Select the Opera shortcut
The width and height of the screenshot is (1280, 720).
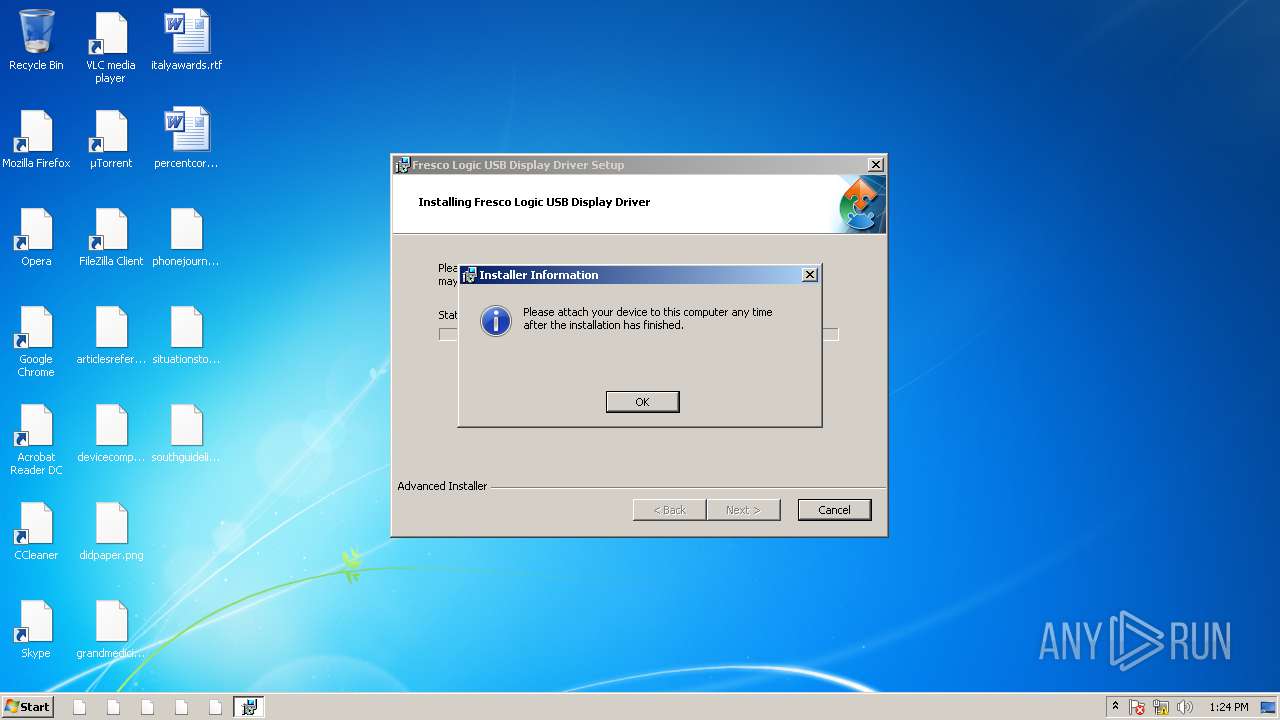36,237
